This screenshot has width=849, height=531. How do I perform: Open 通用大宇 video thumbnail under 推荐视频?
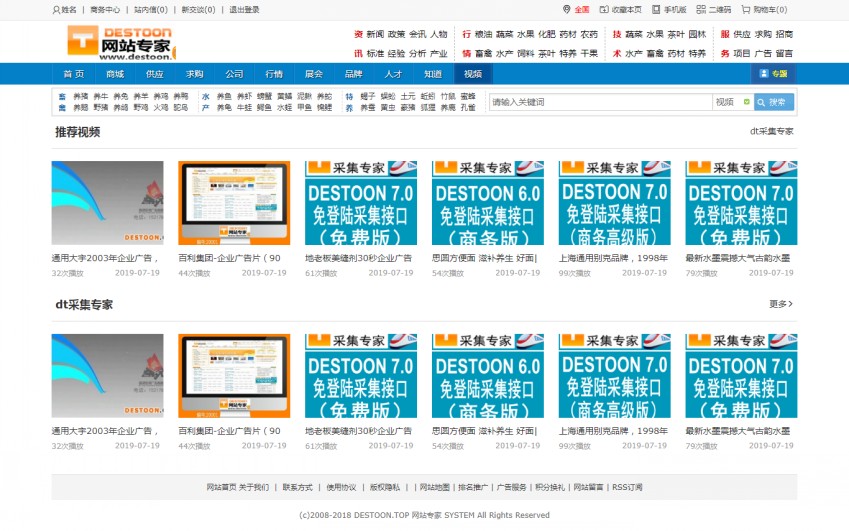coord(107,203)
